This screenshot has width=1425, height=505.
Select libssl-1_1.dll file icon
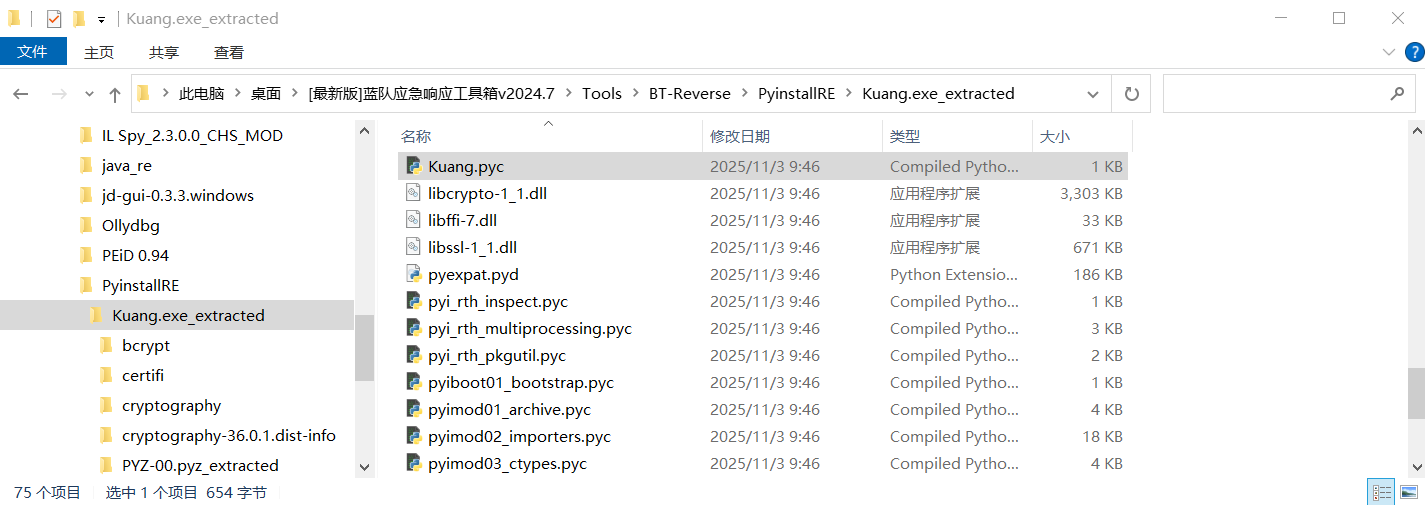414,247
